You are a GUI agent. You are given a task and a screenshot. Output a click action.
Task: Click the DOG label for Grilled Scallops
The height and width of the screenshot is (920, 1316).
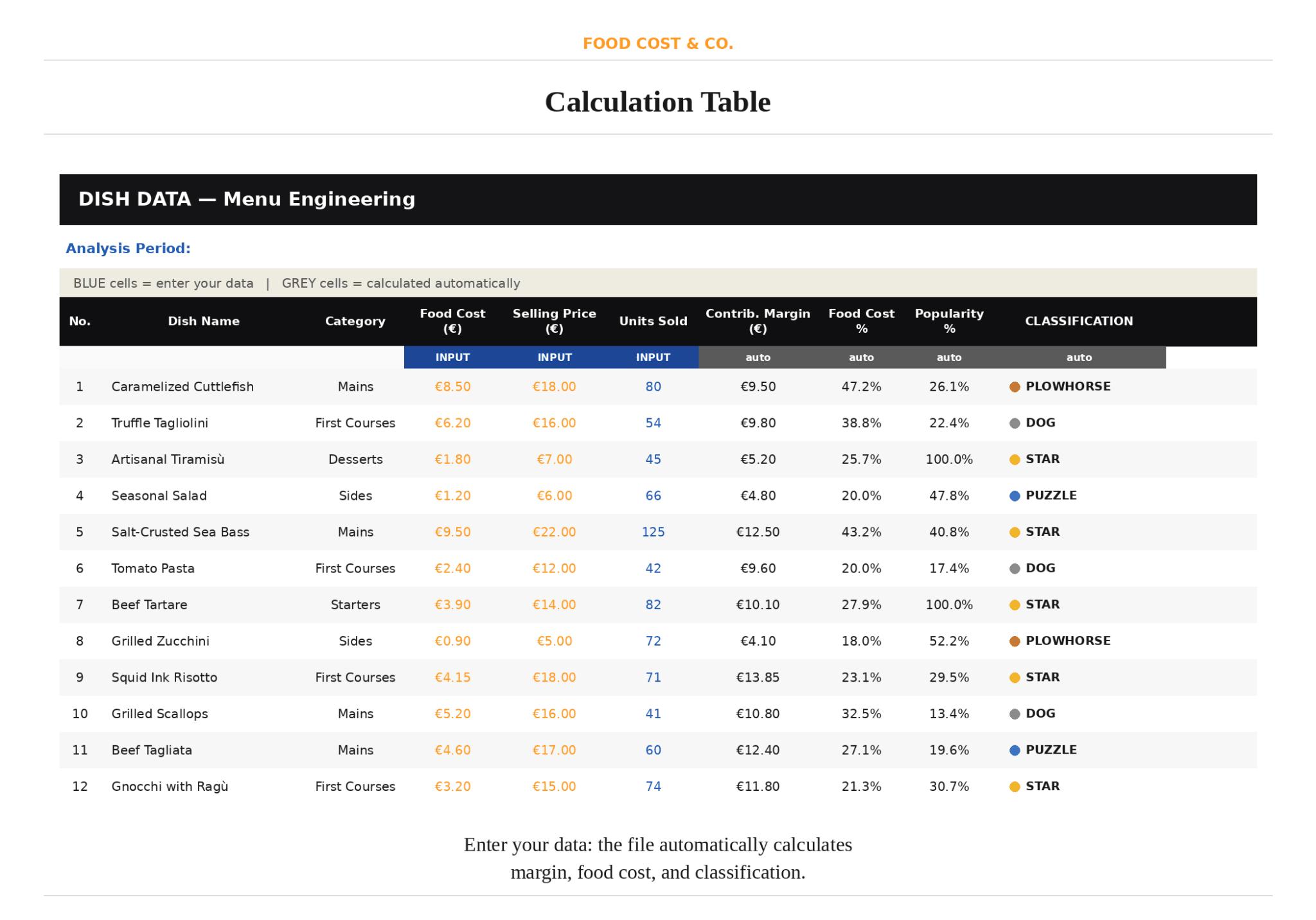click(x=1040, y=714)
